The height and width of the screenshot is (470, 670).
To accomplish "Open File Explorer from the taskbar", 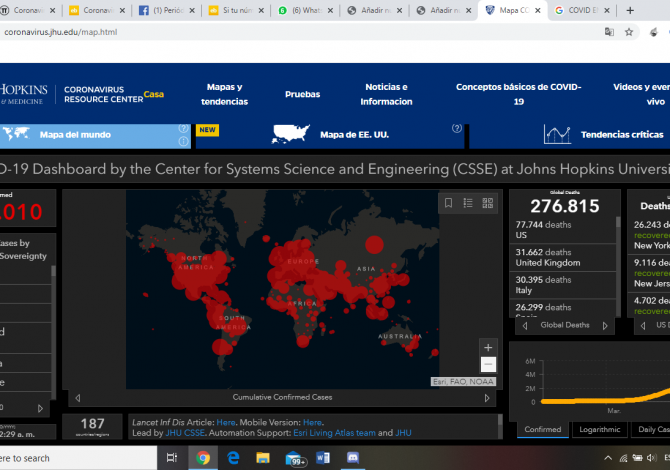I will (x=263, y=458).
